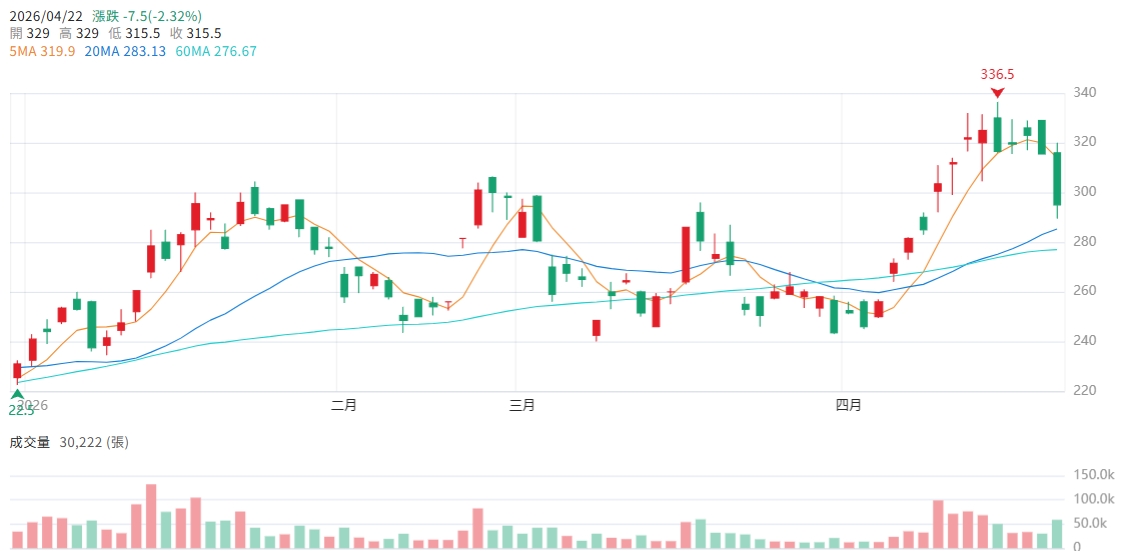Click the 二月 label on the time axis
Image resolution: width=1125 pixels, height=551 pixels.
pos(343,406)
